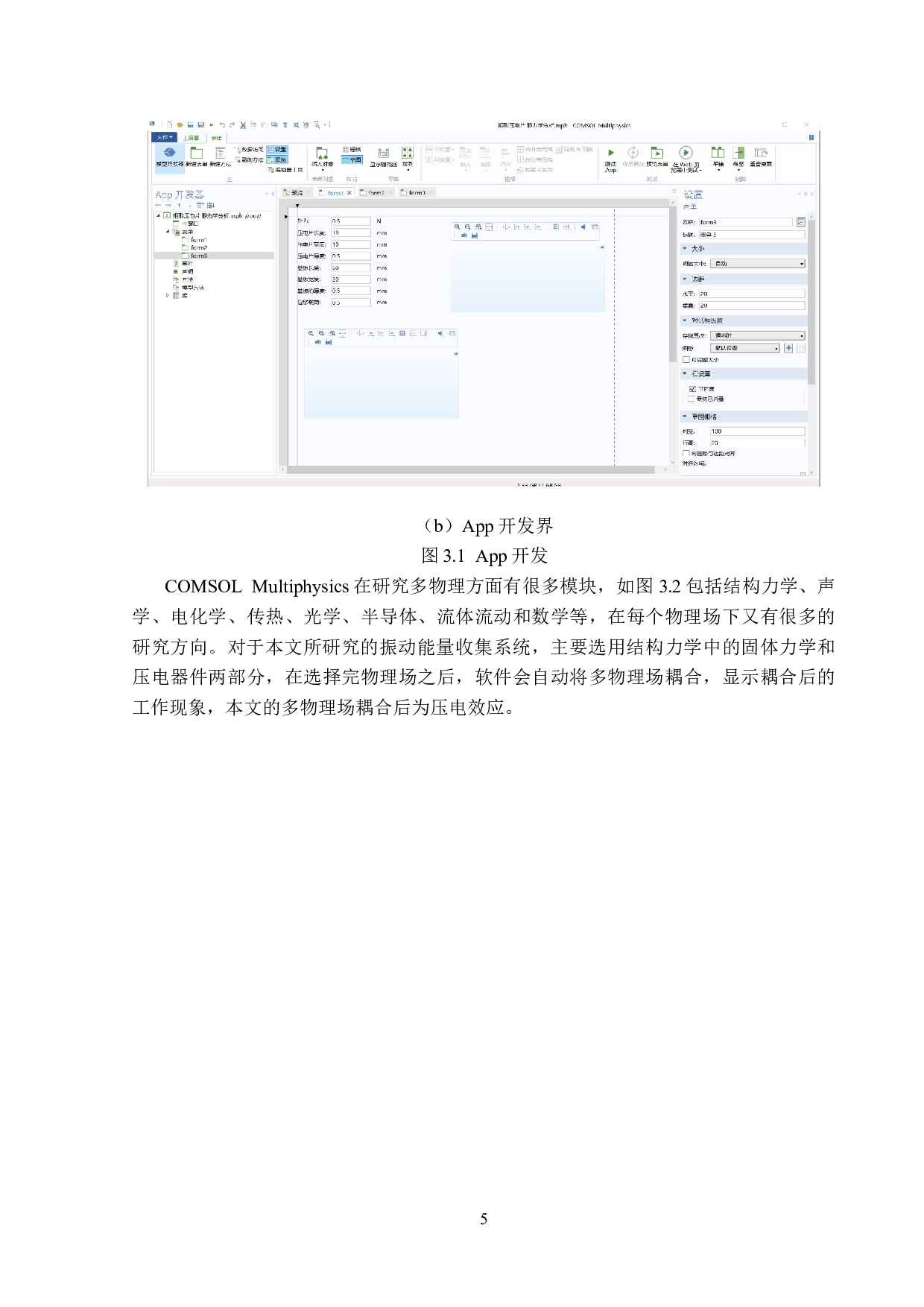The height and width of the screenshot is (1307, 924).
Task: Check the 最初已折叠 (initially collapsed) checkbox
Action: 692,399
